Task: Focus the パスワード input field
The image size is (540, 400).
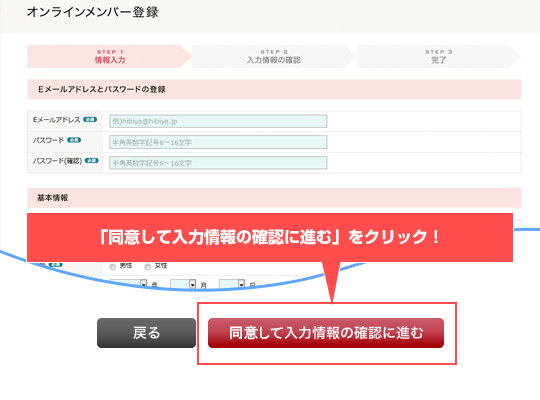Action: click(x=218, y=142)
